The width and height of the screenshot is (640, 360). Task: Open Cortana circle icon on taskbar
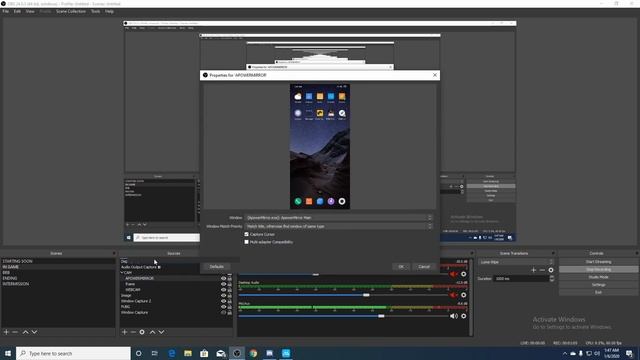pos(138,353)
